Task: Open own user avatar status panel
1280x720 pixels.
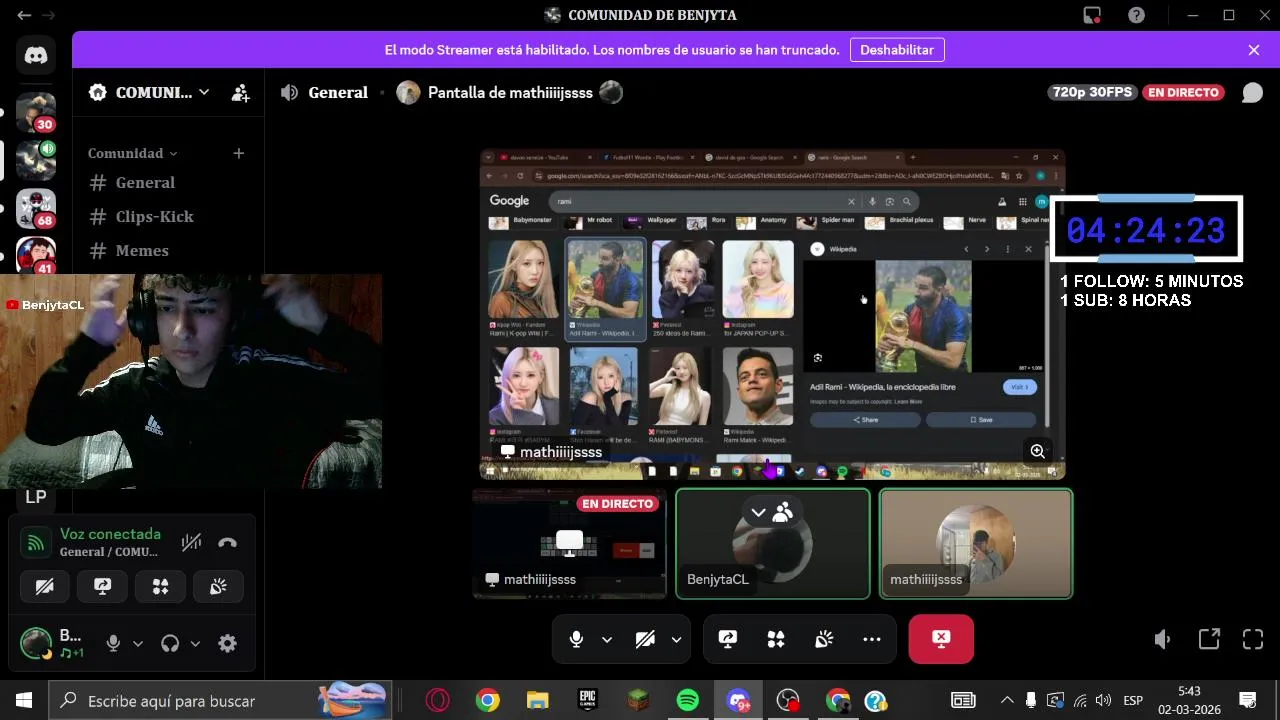Action: [x=36, y=644]
